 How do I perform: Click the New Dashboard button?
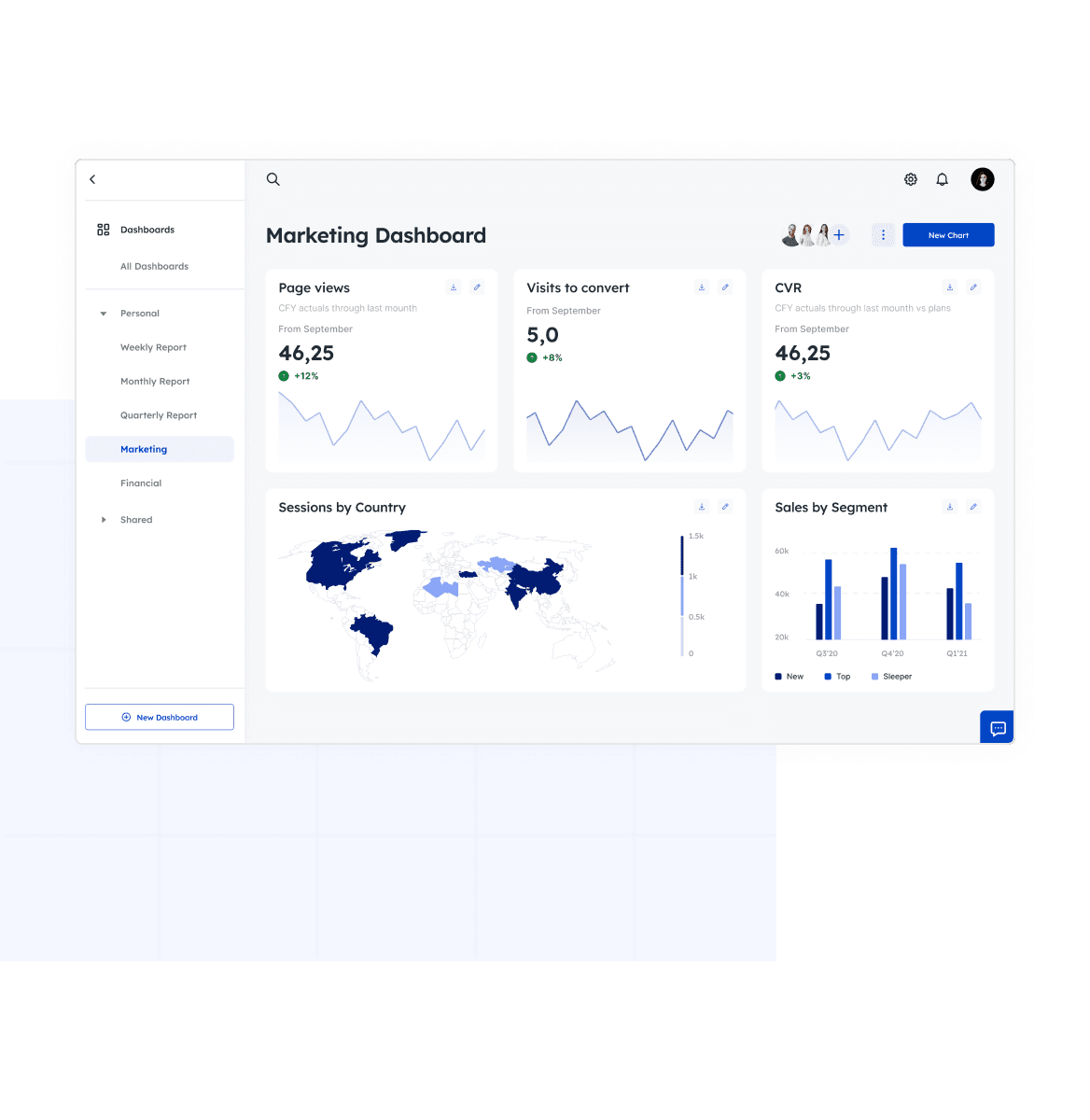click(x=159, y=717)
